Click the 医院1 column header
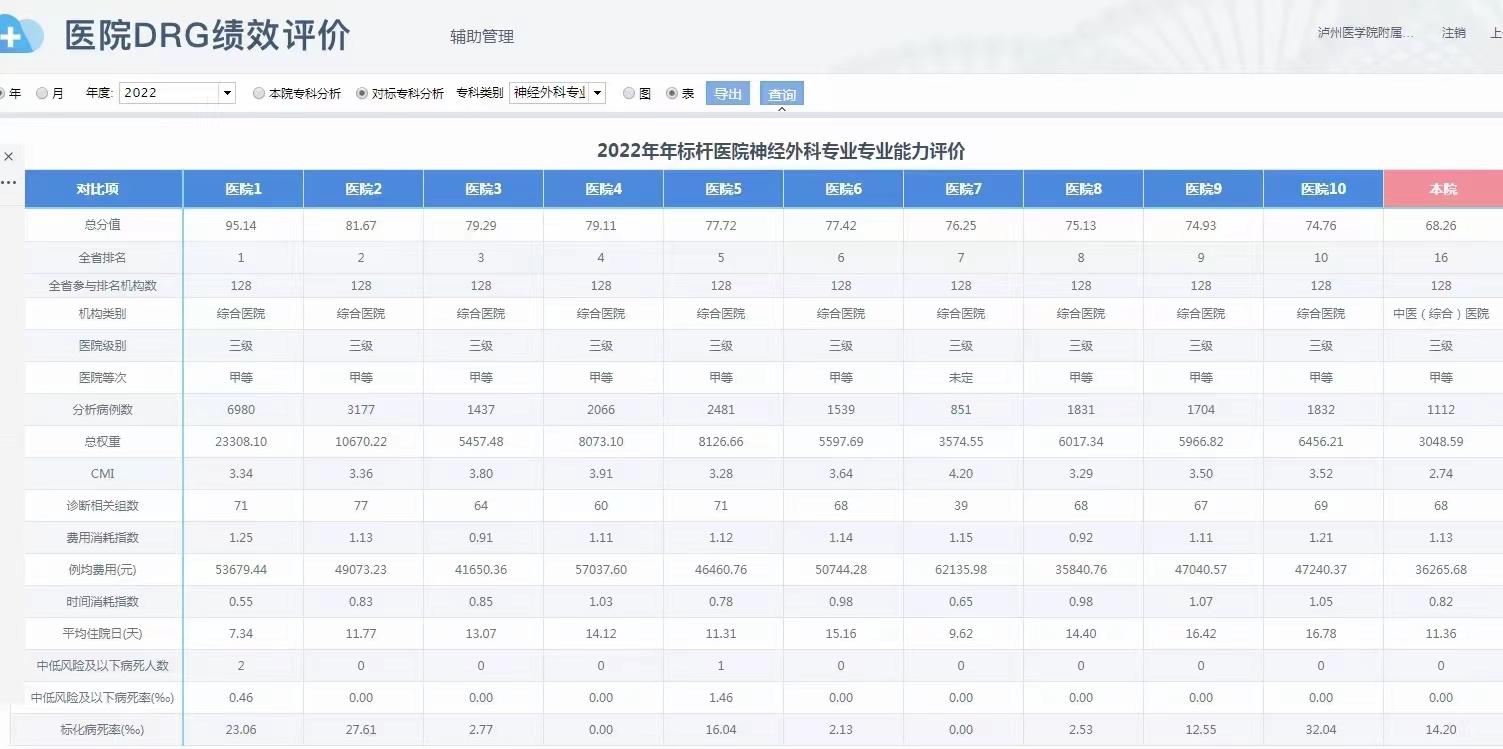The image size is (1503, 749). click(x=243, y=189)
